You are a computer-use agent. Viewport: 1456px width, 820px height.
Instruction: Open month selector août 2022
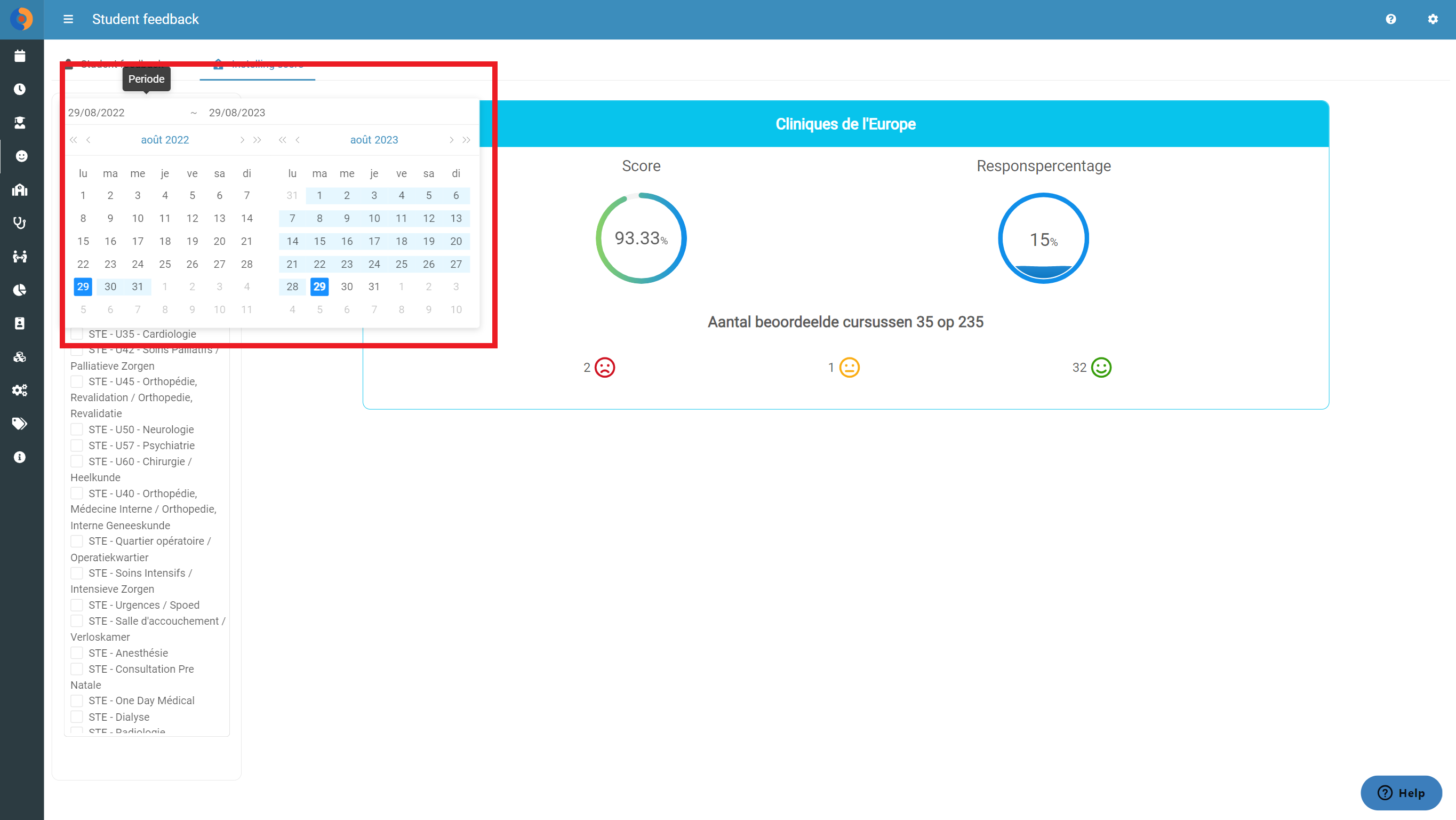click(165, 140)
